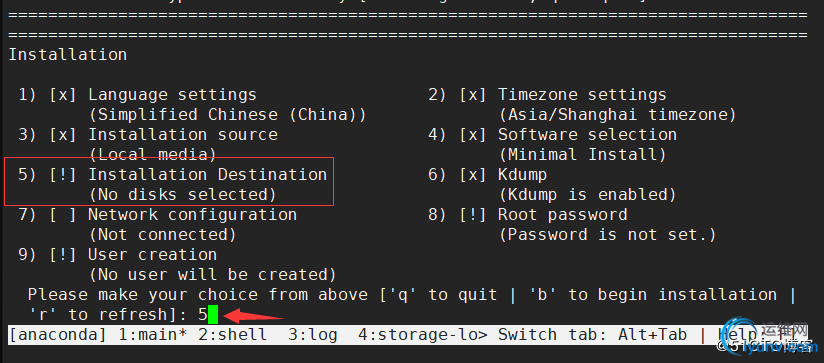The image size is (824, 363).
Task: Click the 'No disks selected' status text
Action: [x=183, y=195]
